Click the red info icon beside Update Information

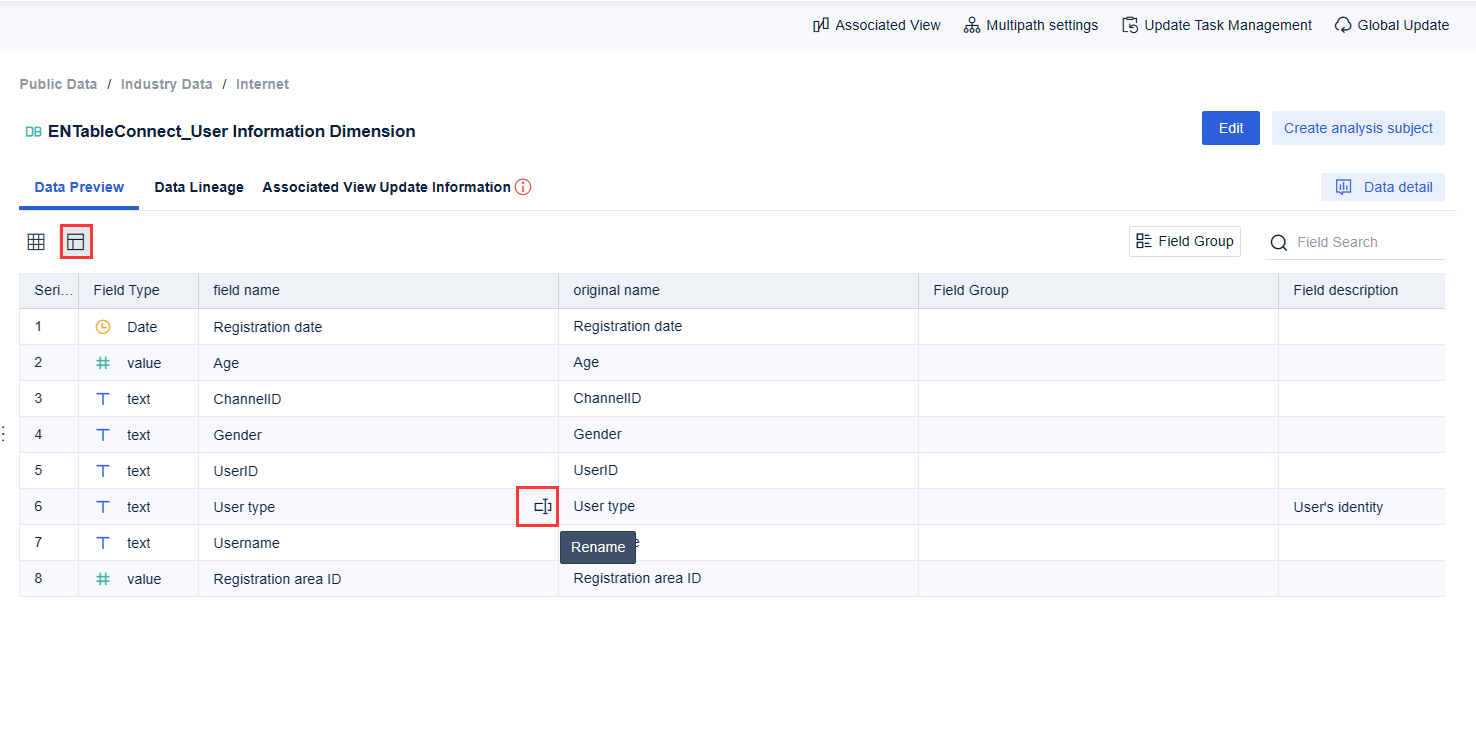click(x=523, y=187)
